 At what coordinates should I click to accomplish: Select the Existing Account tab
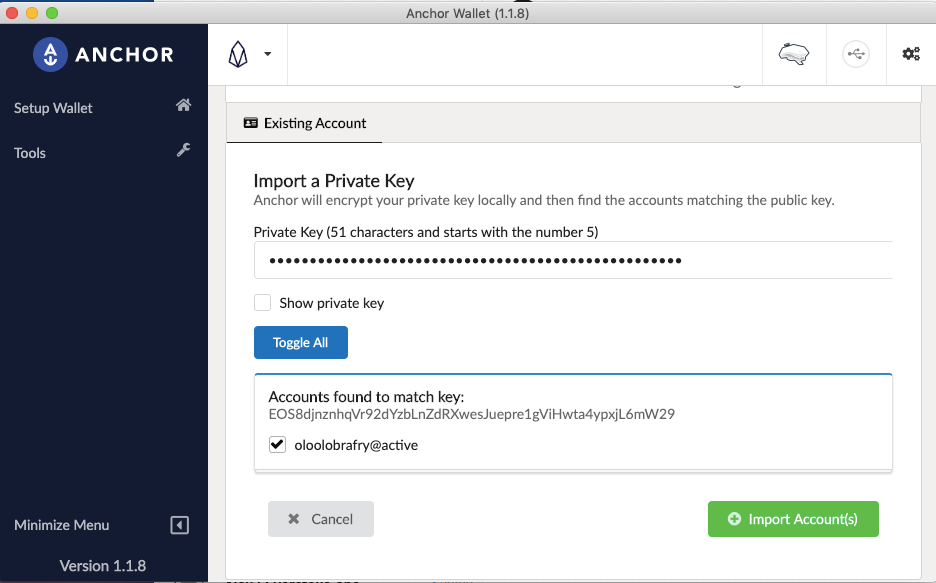click(x=304, y=123)
